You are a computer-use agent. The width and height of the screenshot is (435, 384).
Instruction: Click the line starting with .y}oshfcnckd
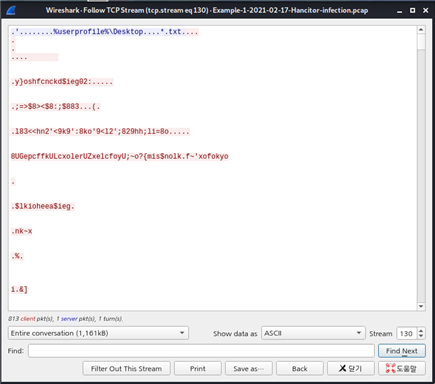(x=62, y=82)
